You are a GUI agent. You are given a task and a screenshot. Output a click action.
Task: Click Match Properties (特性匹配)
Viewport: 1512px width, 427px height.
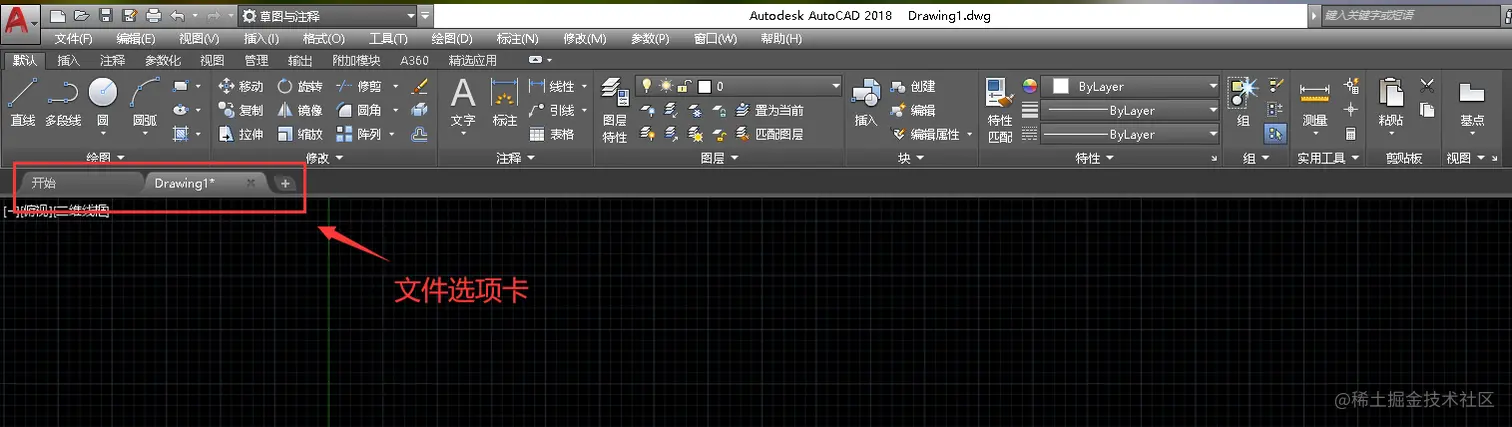(1000, 110)
